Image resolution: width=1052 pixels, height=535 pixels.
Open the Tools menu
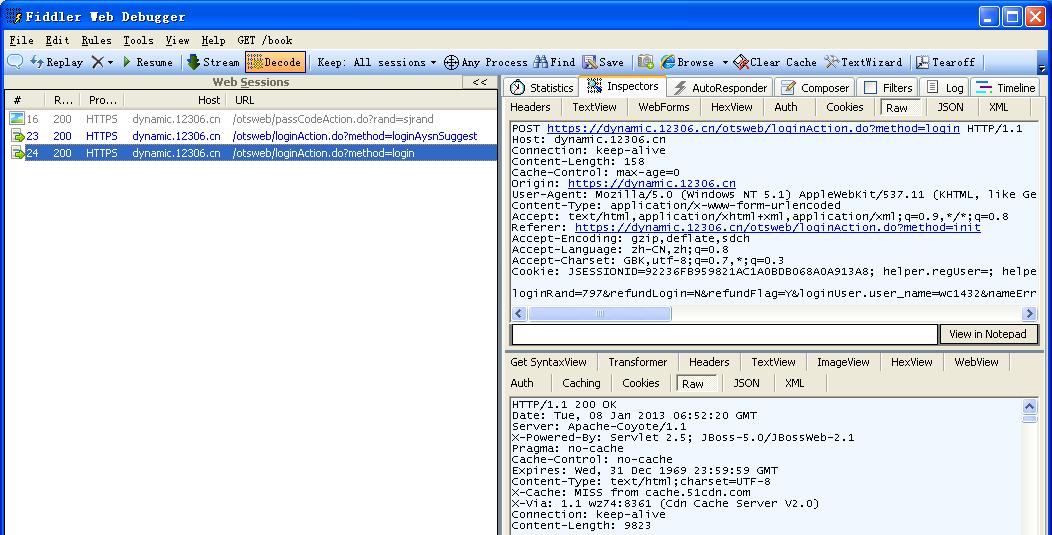point(138,40)
